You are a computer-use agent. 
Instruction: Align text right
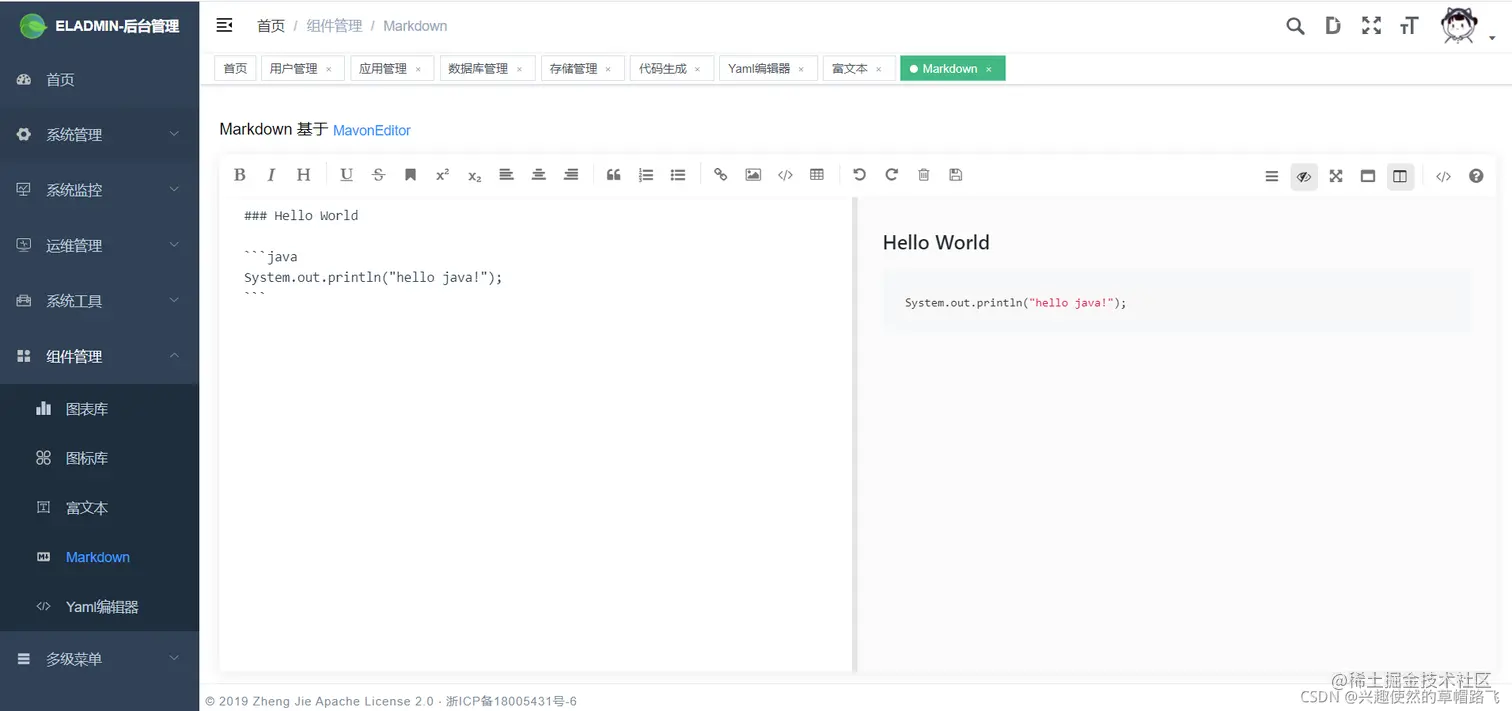click(571, 175)
